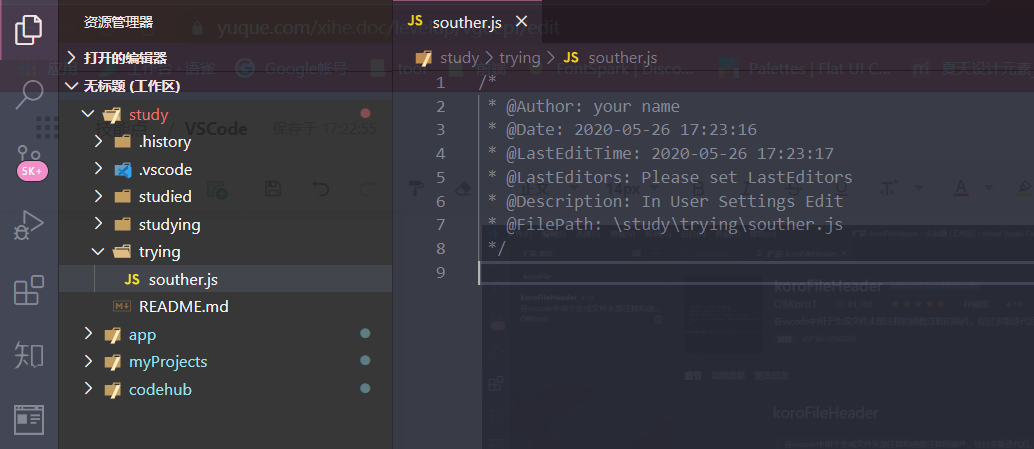Collapse the trying folder chevron
This screenshot has height=449, width=1034.
coord(98,252)
